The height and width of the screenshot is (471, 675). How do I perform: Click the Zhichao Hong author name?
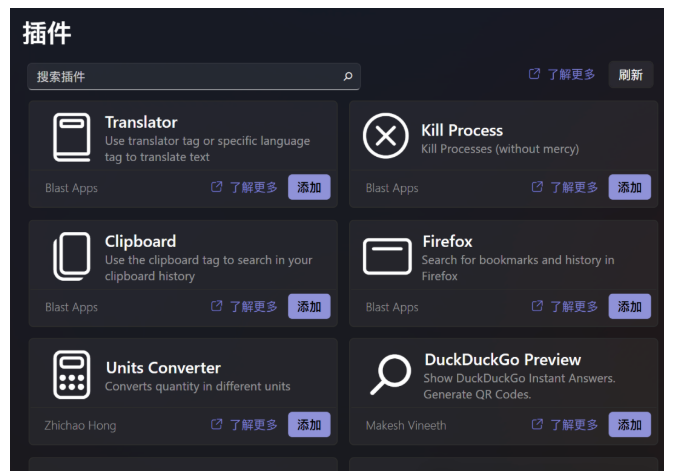tap(80, 425)
